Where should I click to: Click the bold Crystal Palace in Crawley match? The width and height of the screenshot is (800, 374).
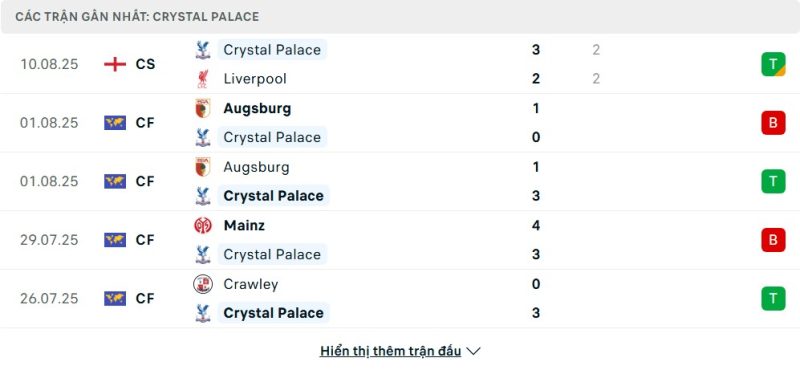(x=273, y=313)
